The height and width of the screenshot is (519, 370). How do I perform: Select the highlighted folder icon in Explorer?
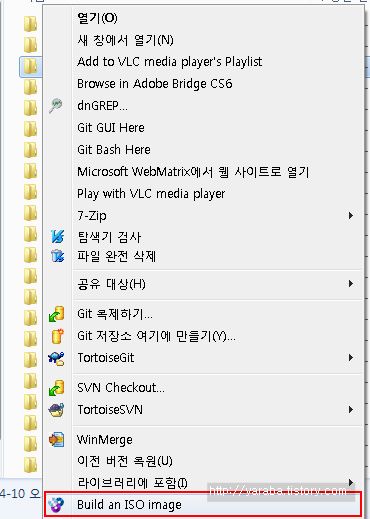click(31, 66)
